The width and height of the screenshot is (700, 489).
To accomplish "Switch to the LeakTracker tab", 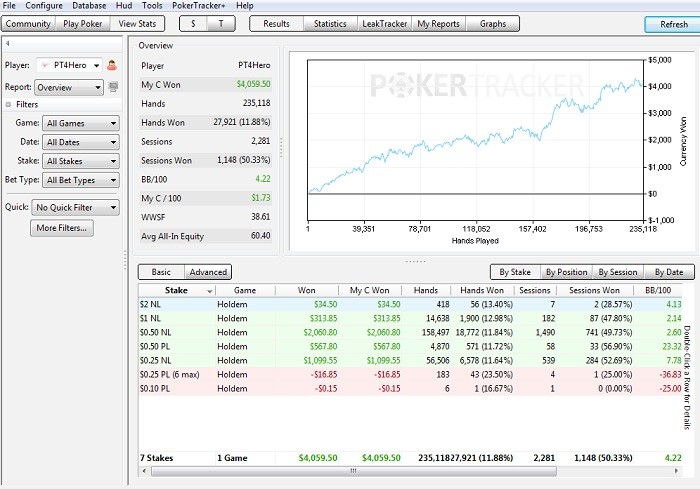I will (x=383, y=23).
